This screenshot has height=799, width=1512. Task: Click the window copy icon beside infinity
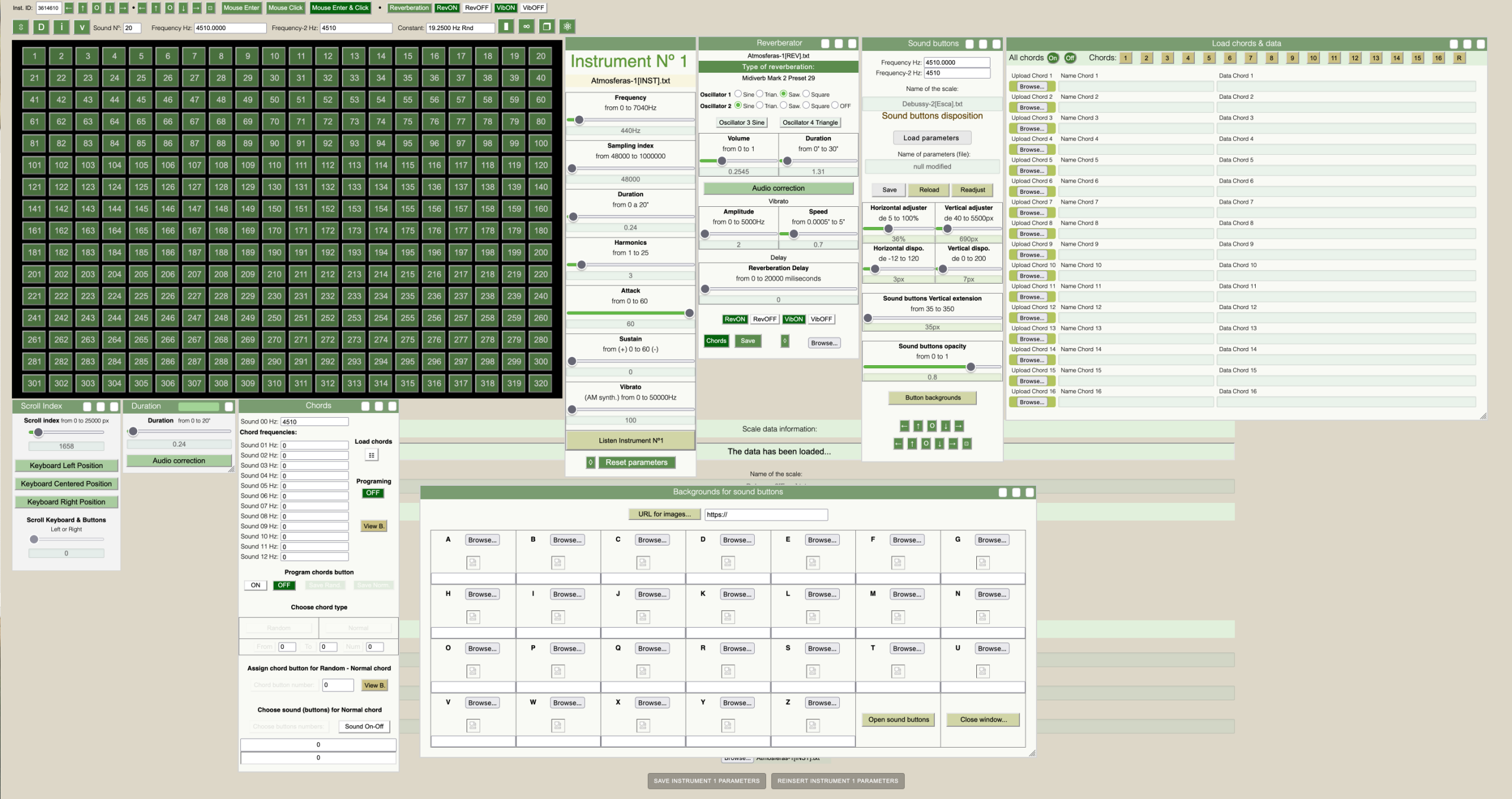(x=546, y=27)
